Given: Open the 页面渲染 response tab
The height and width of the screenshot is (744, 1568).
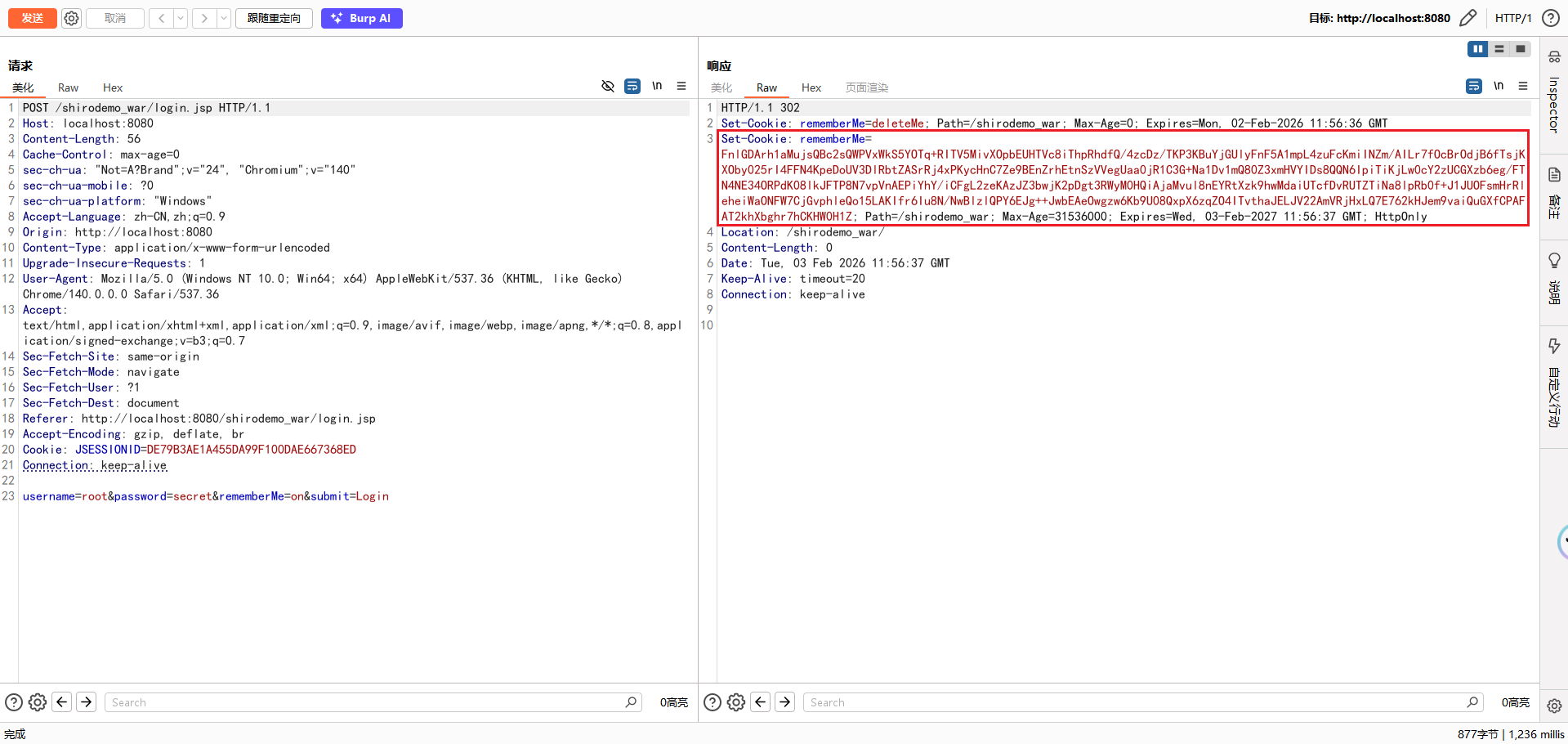Looking at the screenshot, I should (866, 87).
